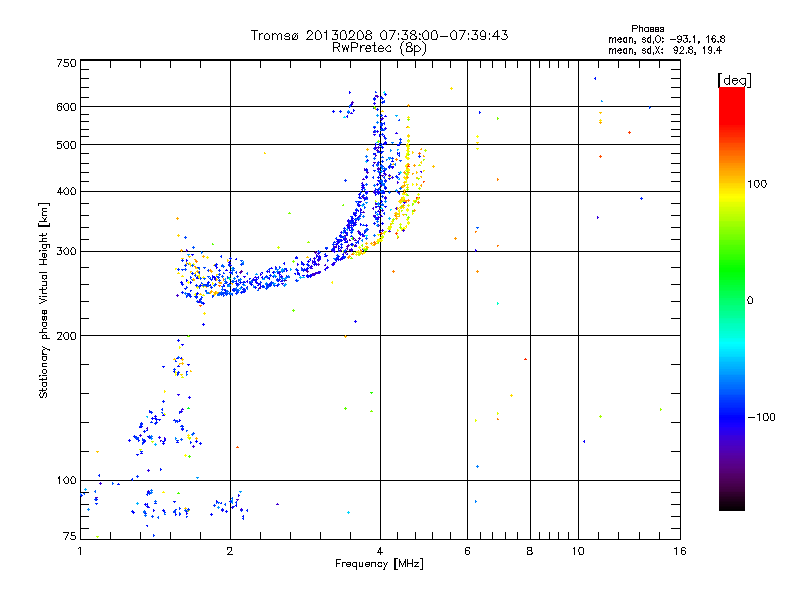Click the 4 MHz frequency tick label

coord(380,551)
